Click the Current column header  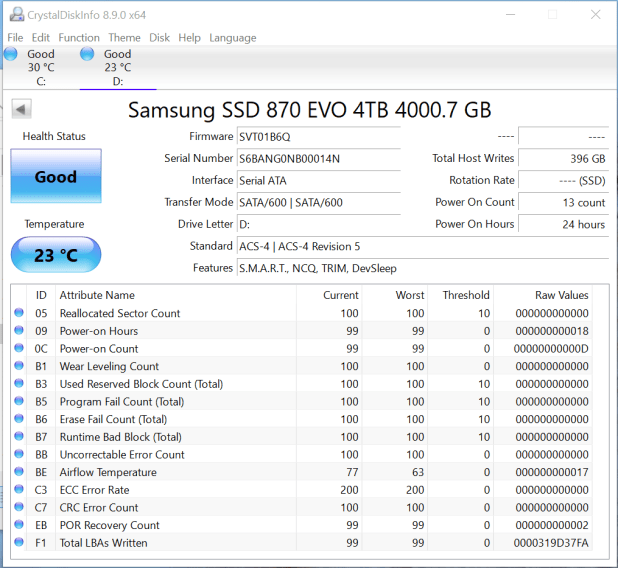point(329,295)
